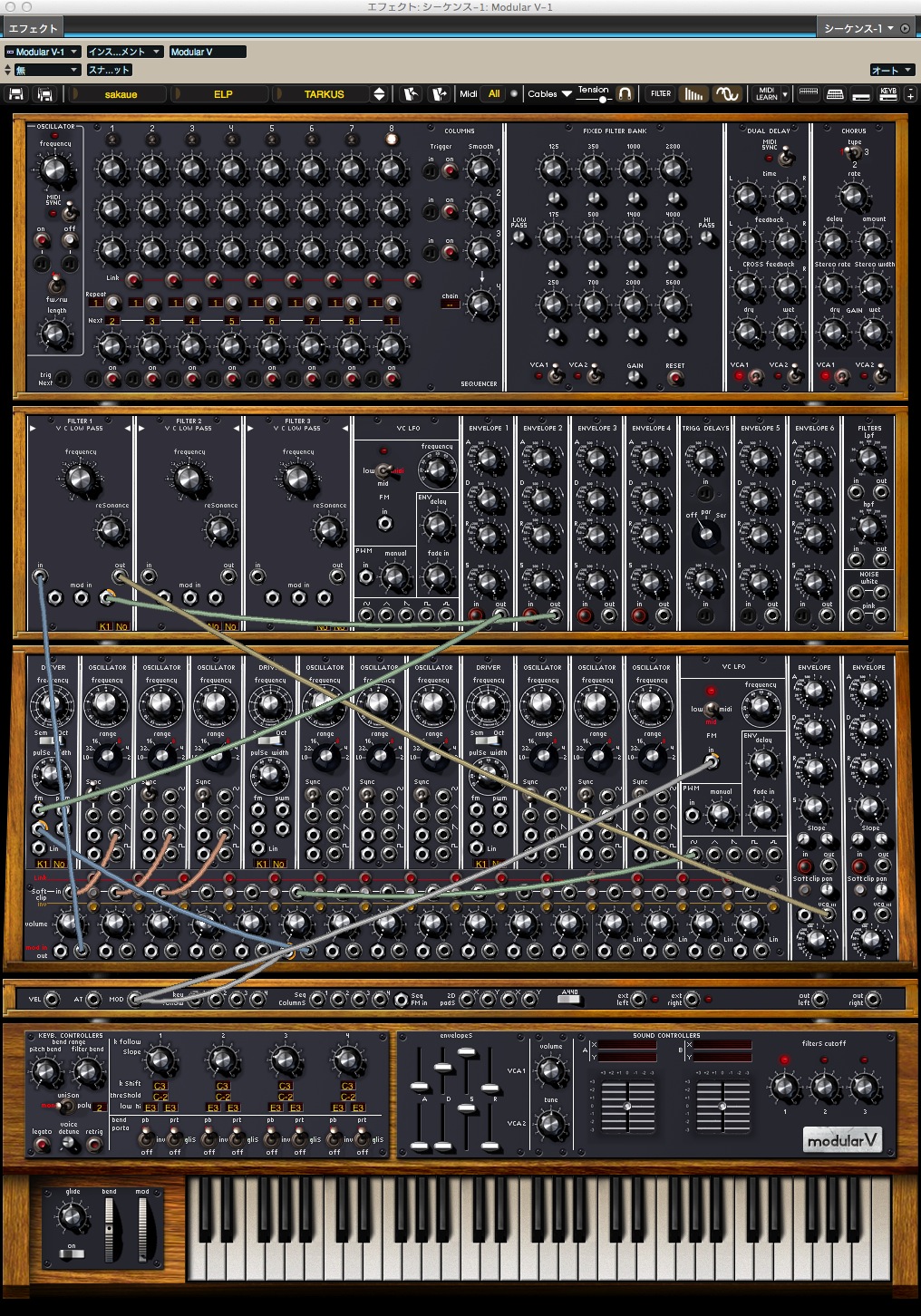Click the pitch bend wheel
Image resolution: width=921 pixels, height=1316 pixels.
pos(110,1228)
